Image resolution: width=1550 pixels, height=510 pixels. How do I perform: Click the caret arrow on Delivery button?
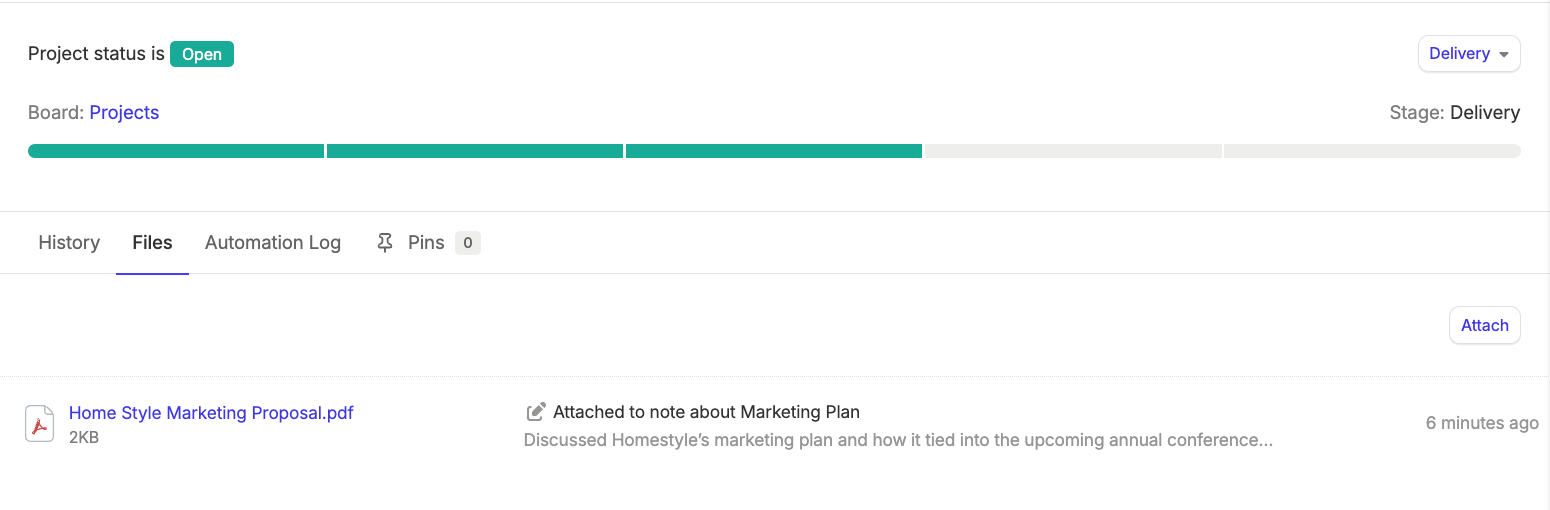point(1503,55)
